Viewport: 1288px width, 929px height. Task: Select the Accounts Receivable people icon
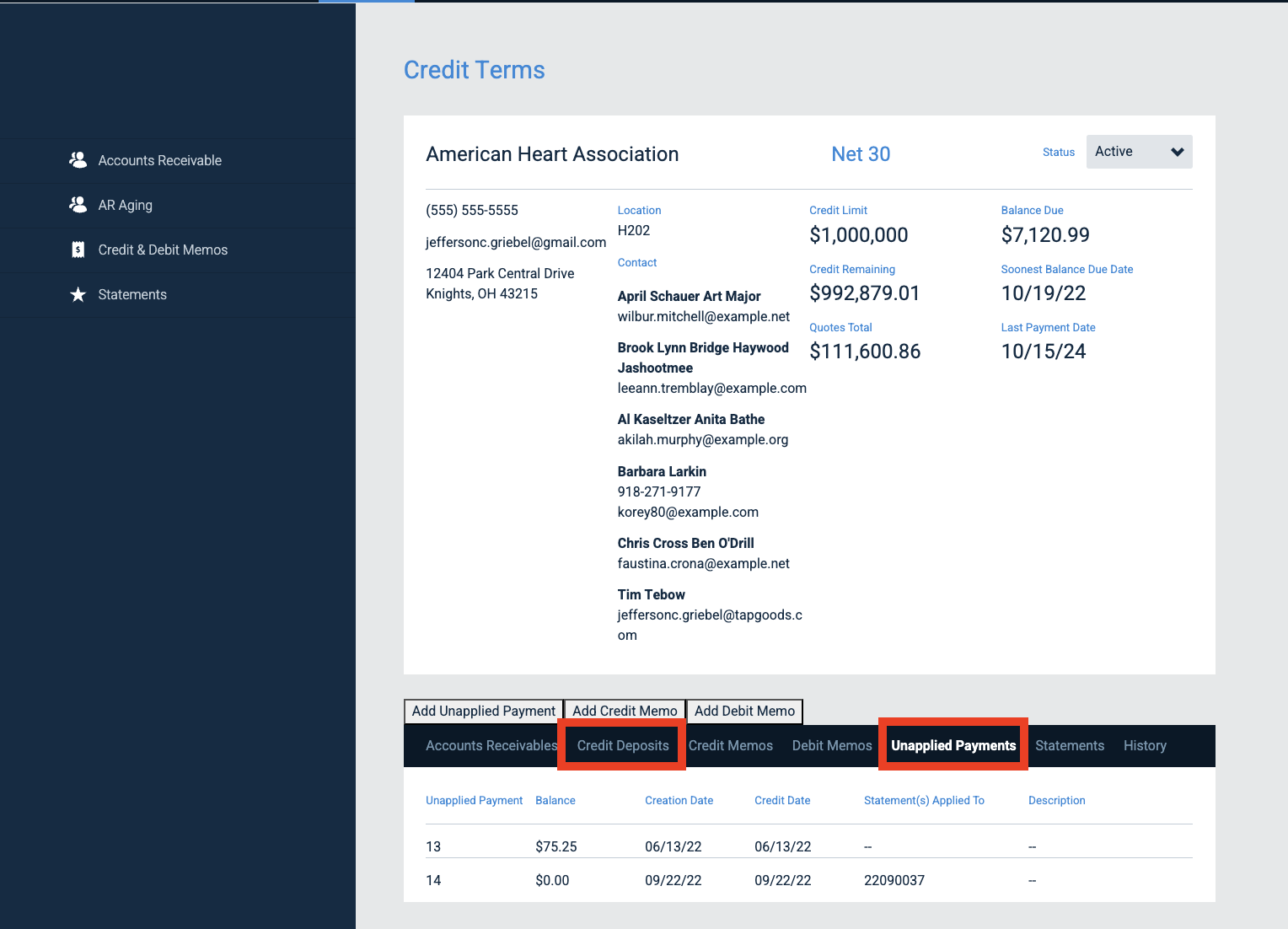pos(78,159)
